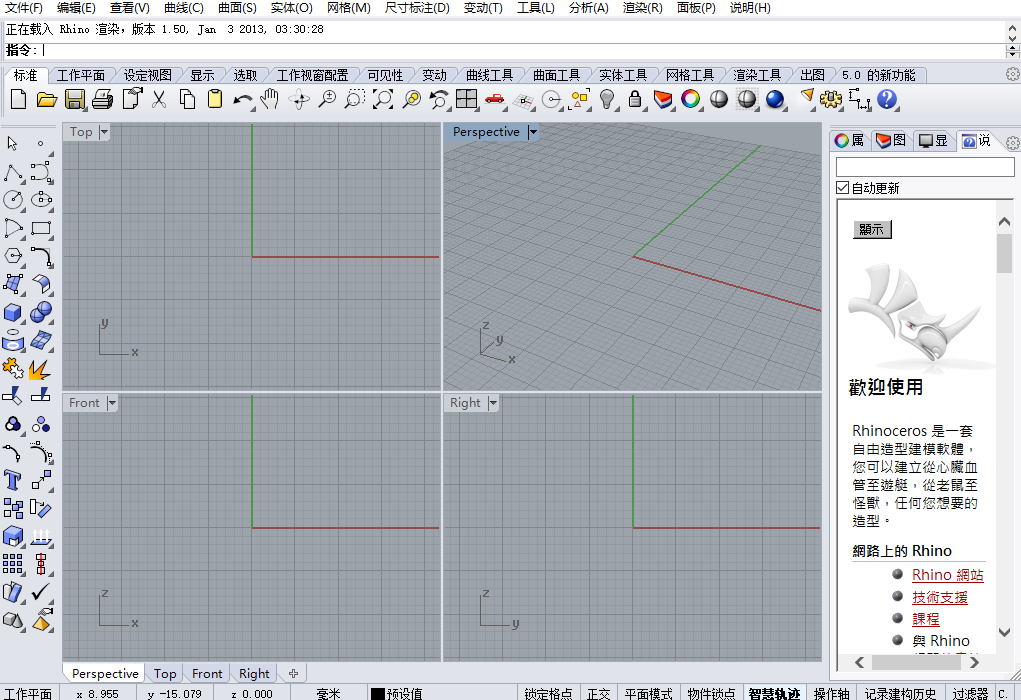Select the Circle drawing tool

13,199
